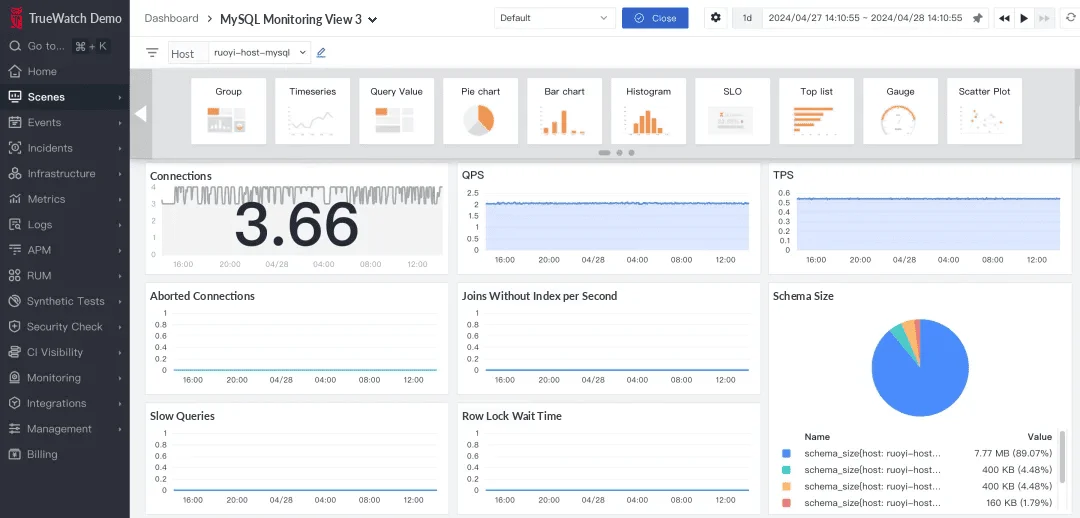Expand the Metrics submenu arrow
Viewport: 1080px width, 518px height.
pos(120,199)
